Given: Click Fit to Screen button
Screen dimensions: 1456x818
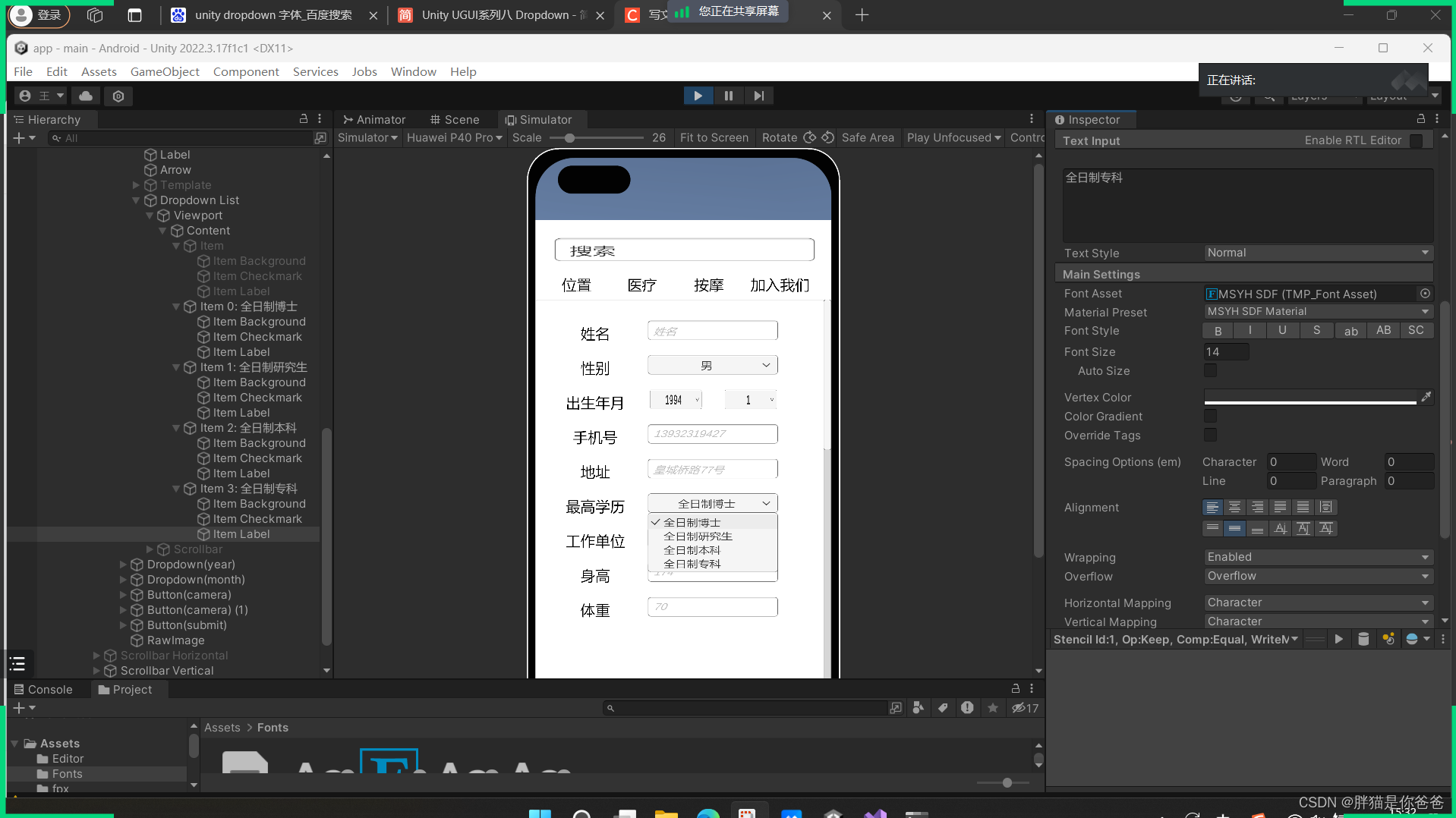Looking at the screenshot, I should point(714,137).
